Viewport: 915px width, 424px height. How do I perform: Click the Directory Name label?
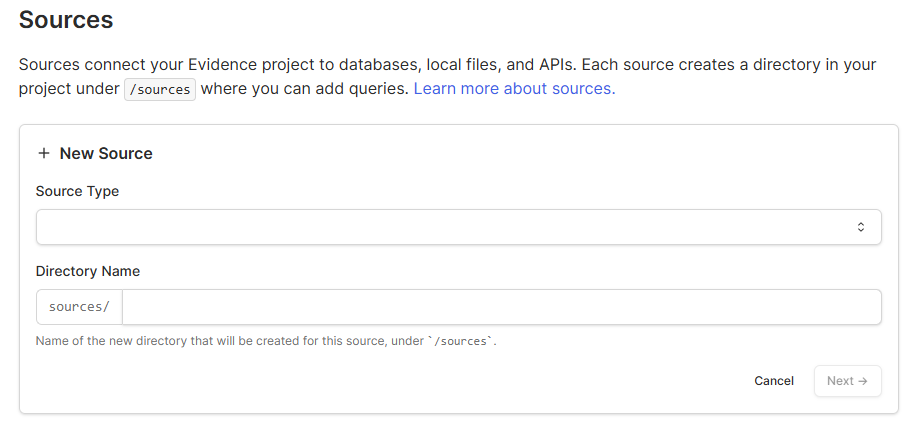coord(88,271)
